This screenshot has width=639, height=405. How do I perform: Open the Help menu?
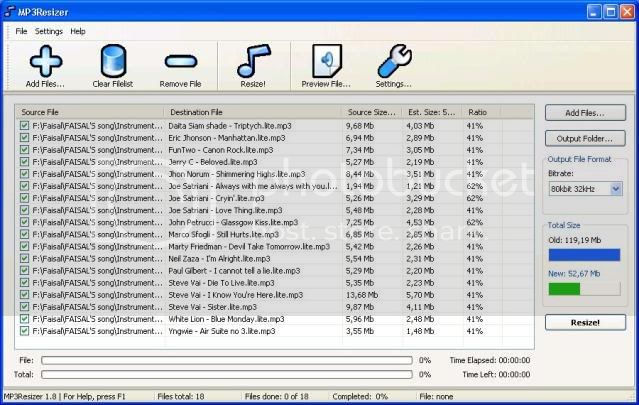(78, 31)
